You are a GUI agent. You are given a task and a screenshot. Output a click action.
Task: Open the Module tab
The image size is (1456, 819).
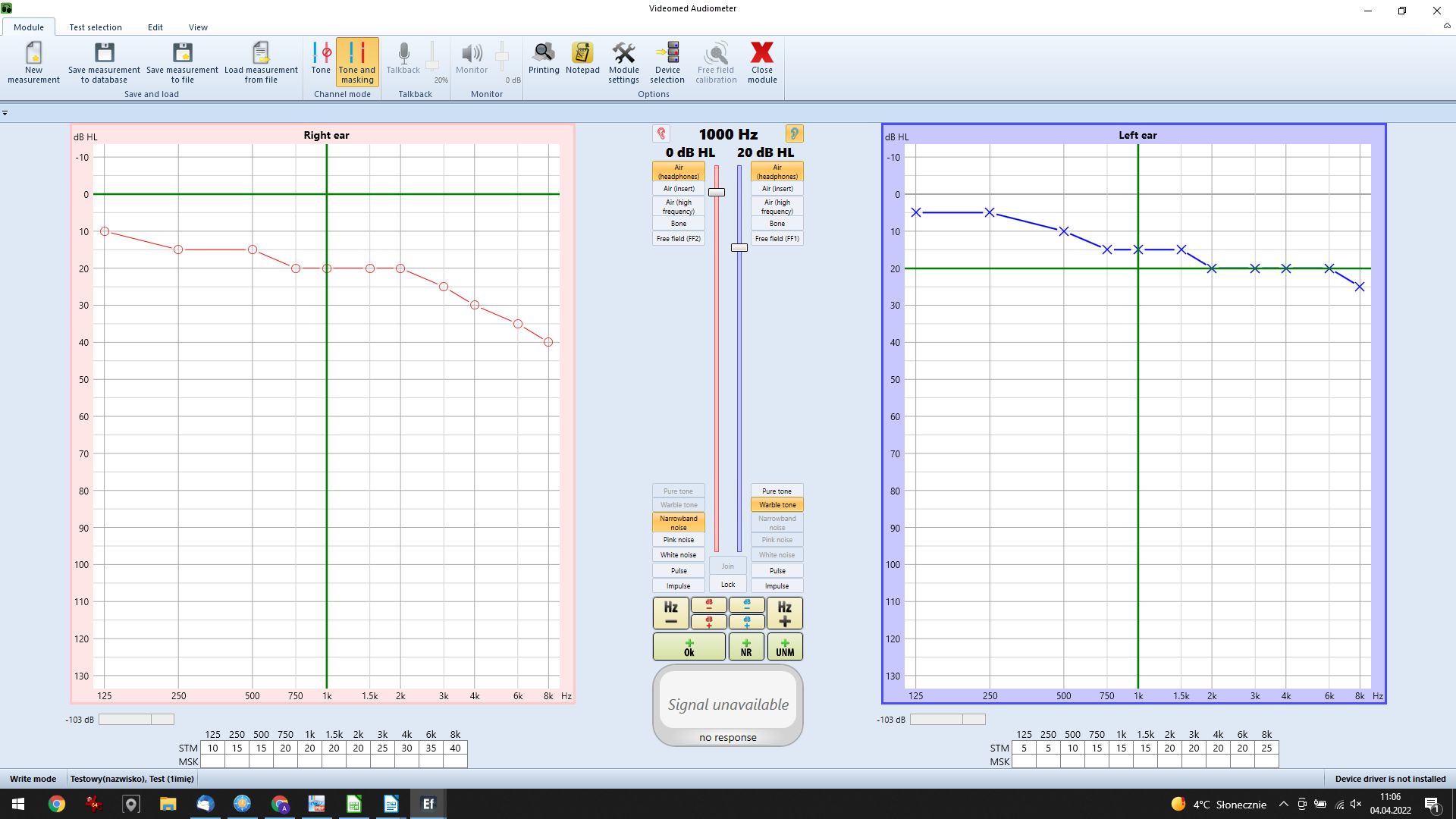pos(29,27)
